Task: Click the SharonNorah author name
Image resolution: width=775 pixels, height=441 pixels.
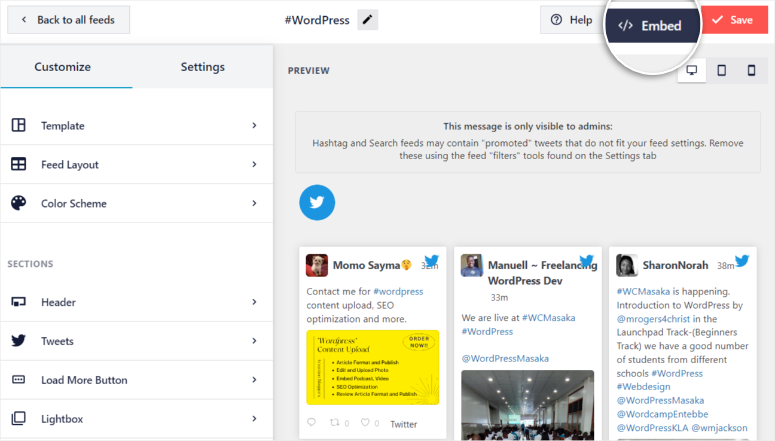Action: (x=675, y=265)
